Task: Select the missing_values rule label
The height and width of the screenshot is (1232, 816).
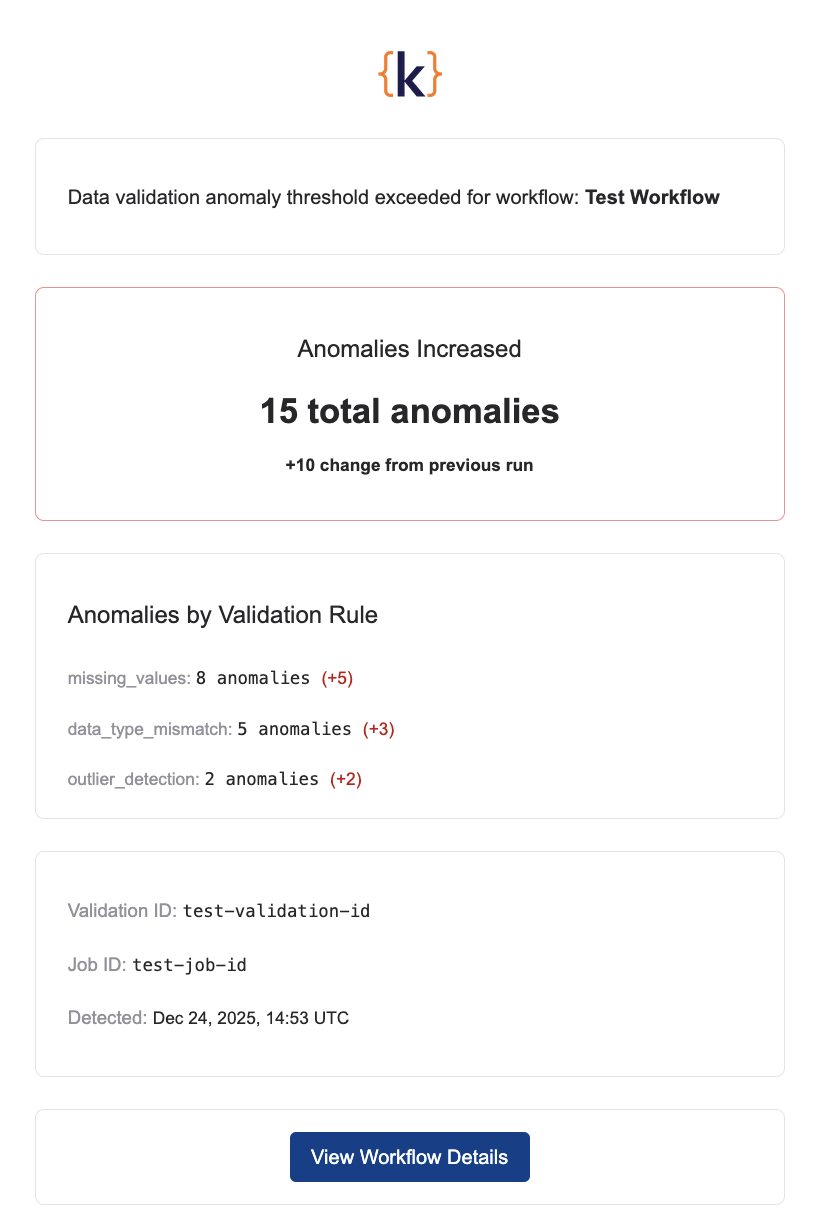Action: point(128,678)
